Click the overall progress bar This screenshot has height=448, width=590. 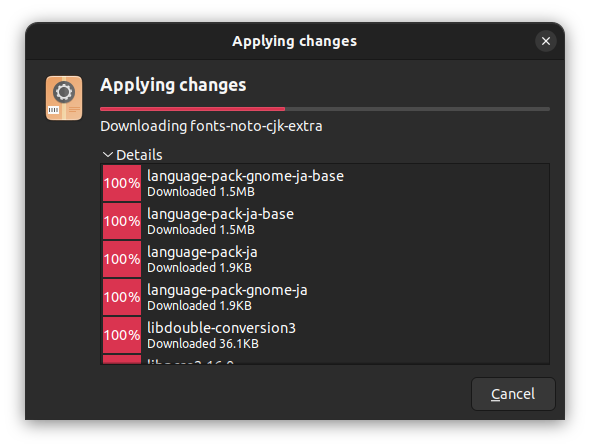pyautogui.click(x=325, y=109)
